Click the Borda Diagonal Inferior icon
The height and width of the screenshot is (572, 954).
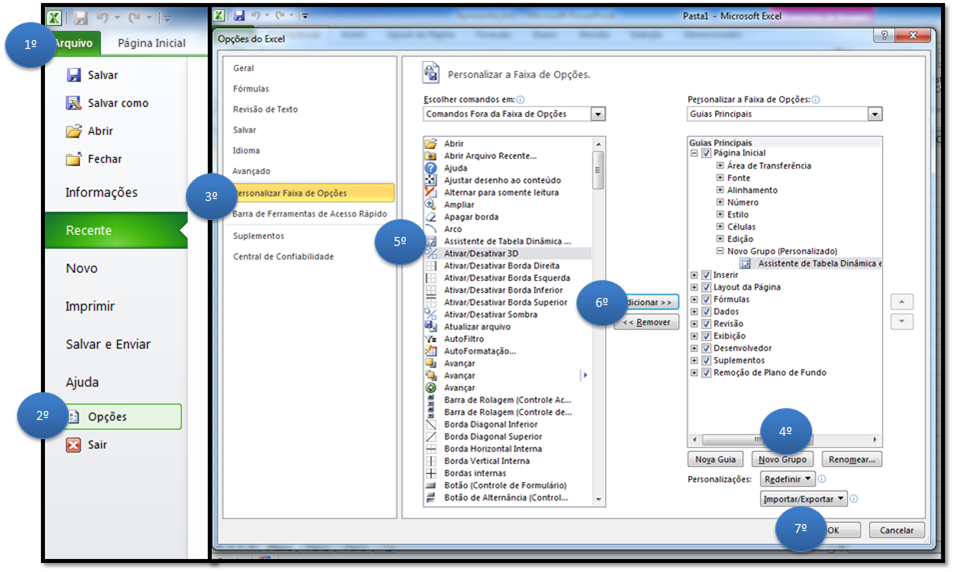click(431, 424)
